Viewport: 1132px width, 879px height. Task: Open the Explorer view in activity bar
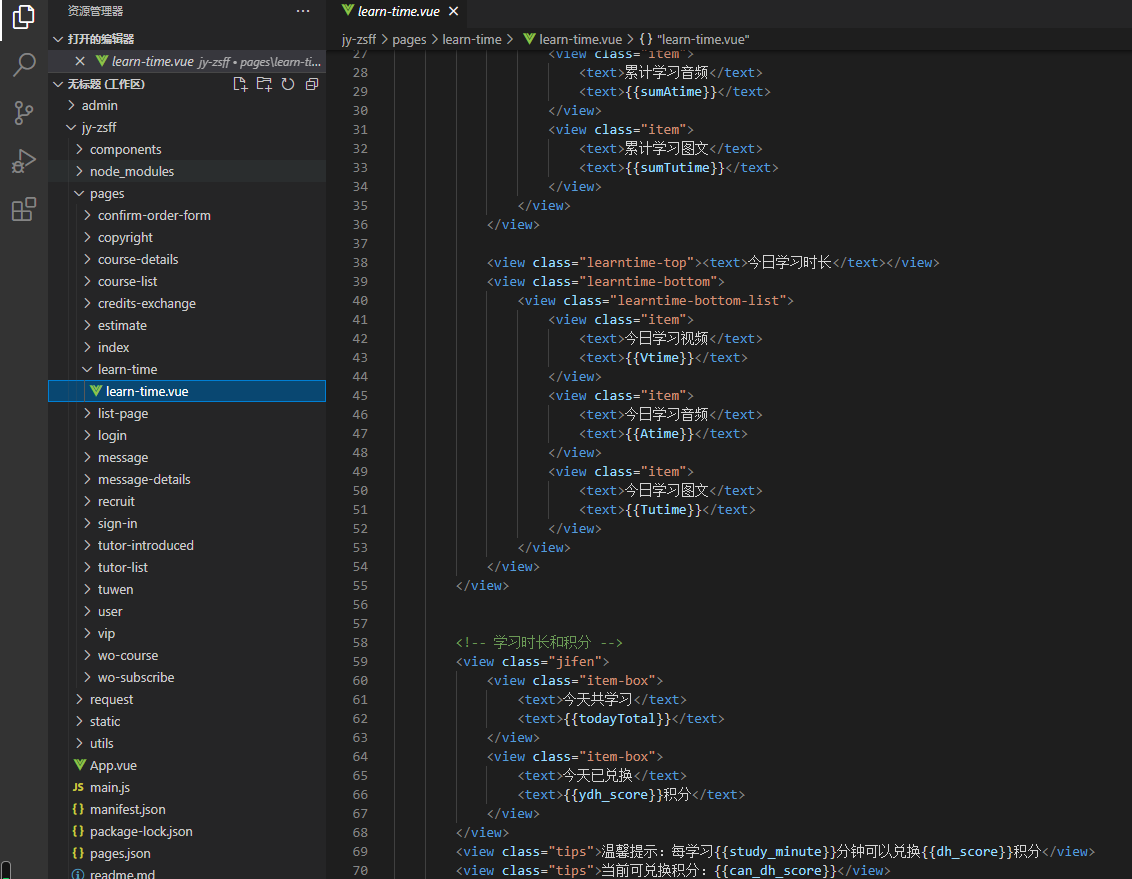pos(24,16)
